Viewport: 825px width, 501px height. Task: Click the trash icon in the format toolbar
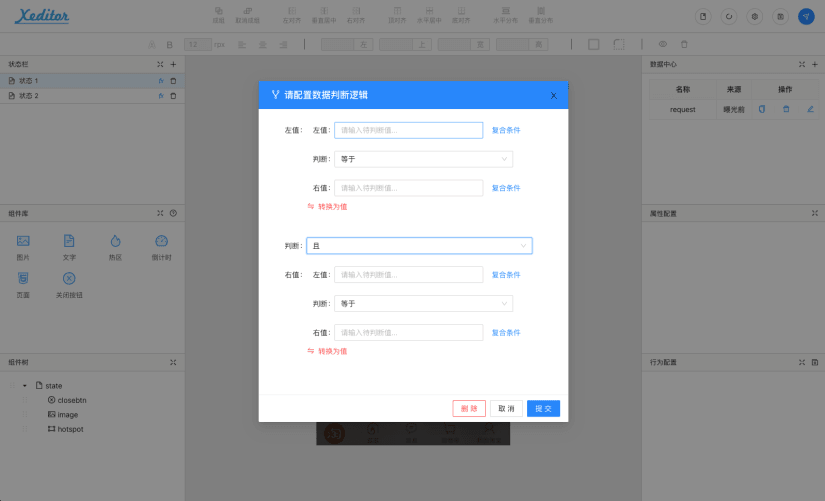[x=684, y=44]
